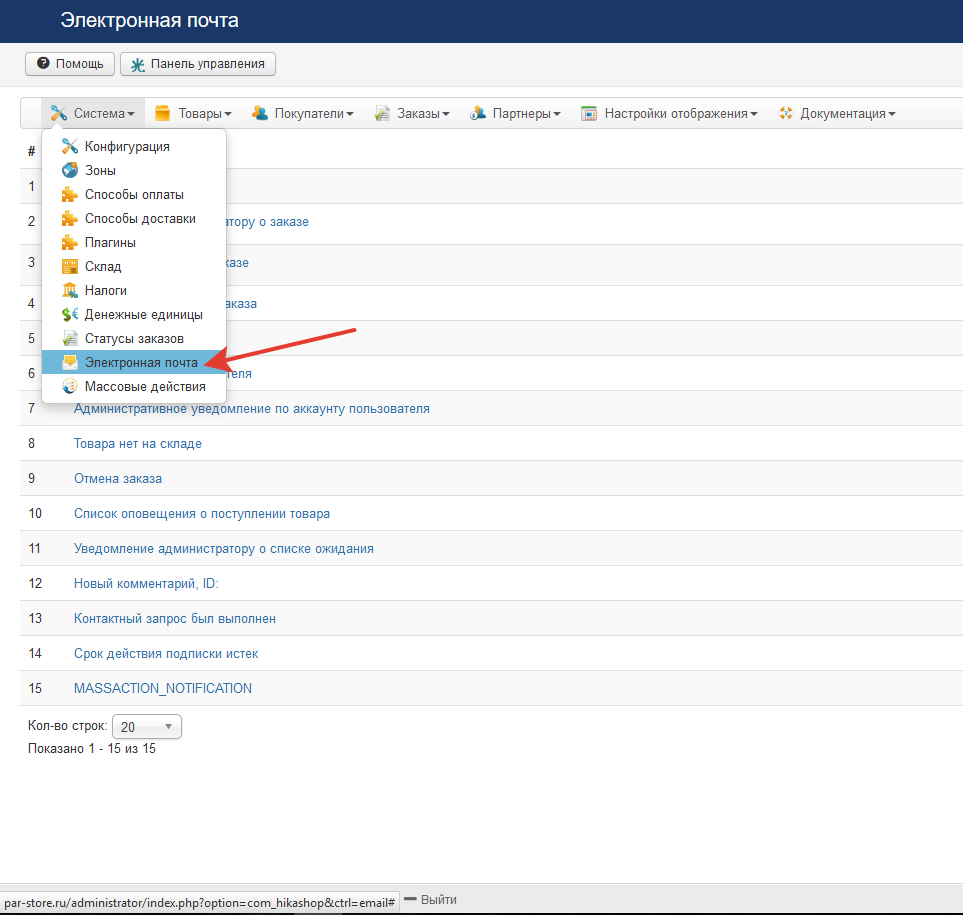Choose Способы доставки from the menu
Viewport: 963px width, 915px height.
[x=140, y=218]
